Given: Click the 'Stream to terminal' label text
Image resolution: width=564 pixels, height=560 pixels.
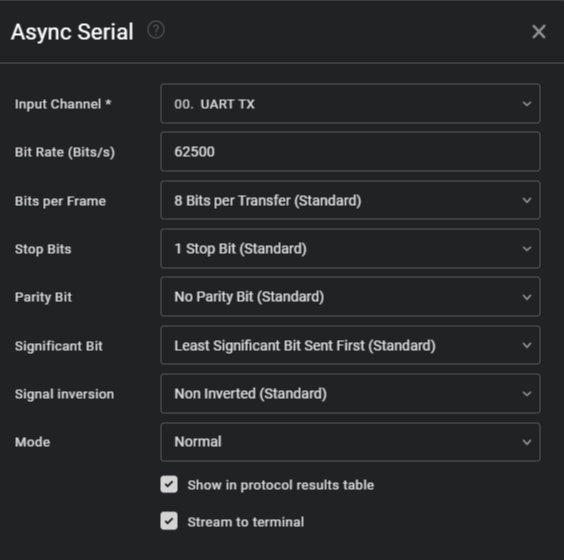Looking at the screenshot, I should pyautogui.click(x=246, y=522).
